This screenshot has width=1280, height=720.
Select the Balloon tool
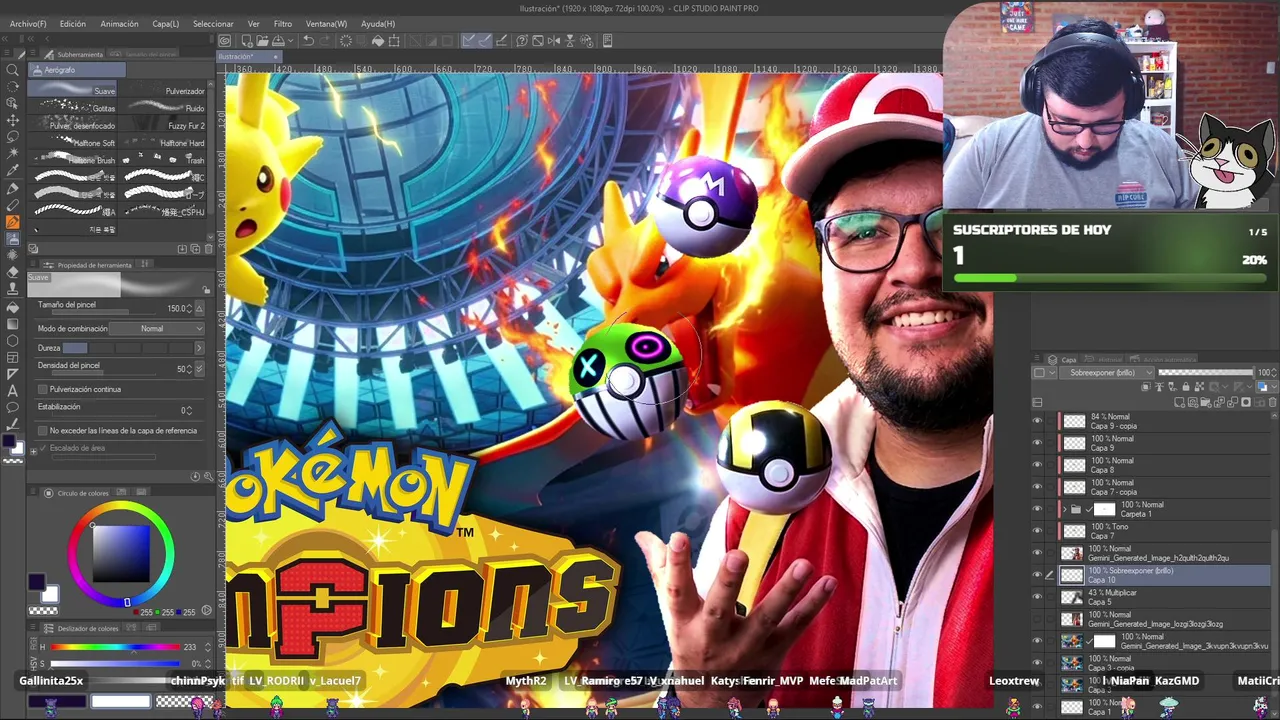point(11,407)
